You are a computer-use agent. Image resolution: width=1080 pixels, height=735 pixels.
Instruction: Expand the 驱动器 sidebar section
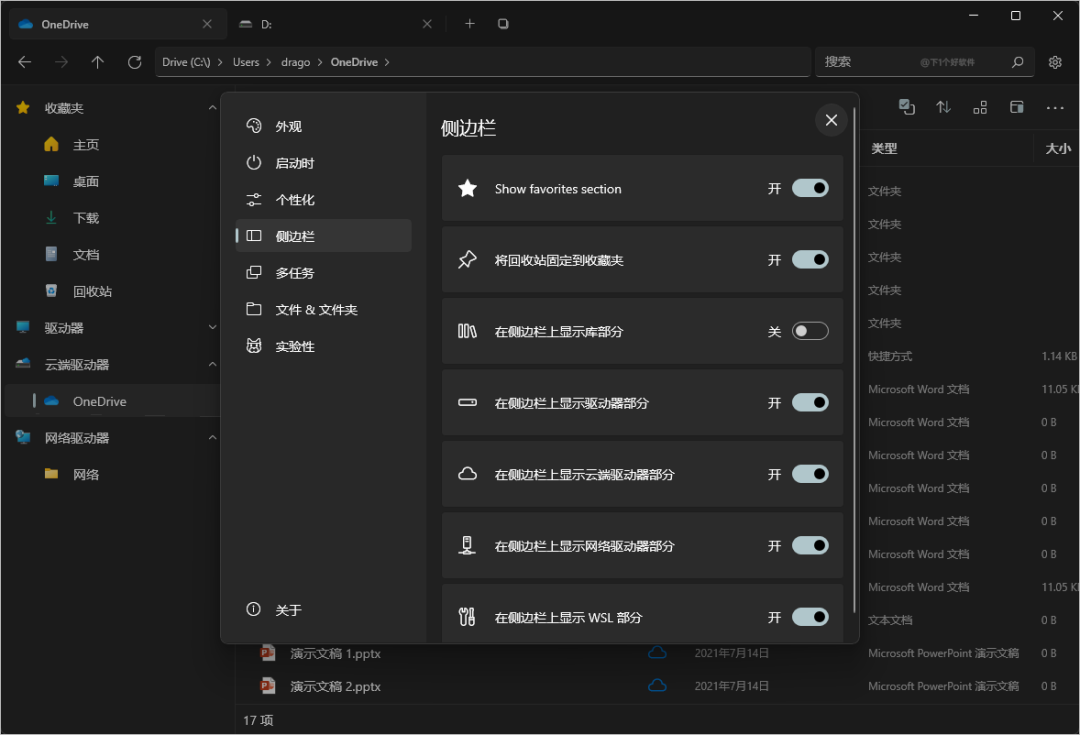[212, 327]
